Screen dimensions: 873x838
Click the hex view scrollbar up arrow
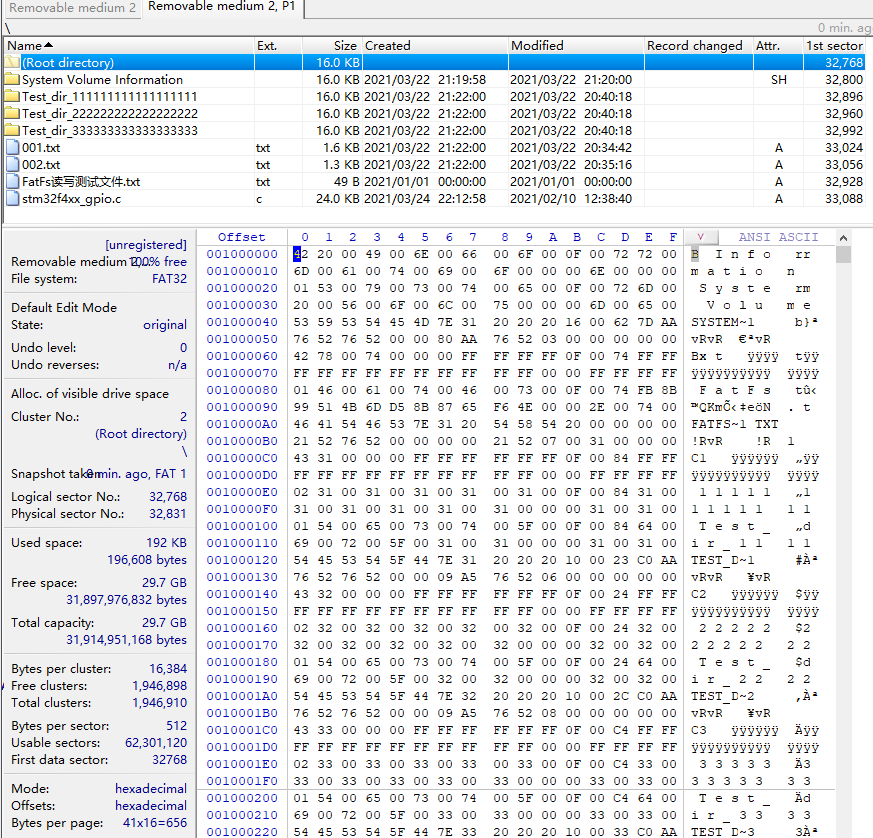click(843, 237)
